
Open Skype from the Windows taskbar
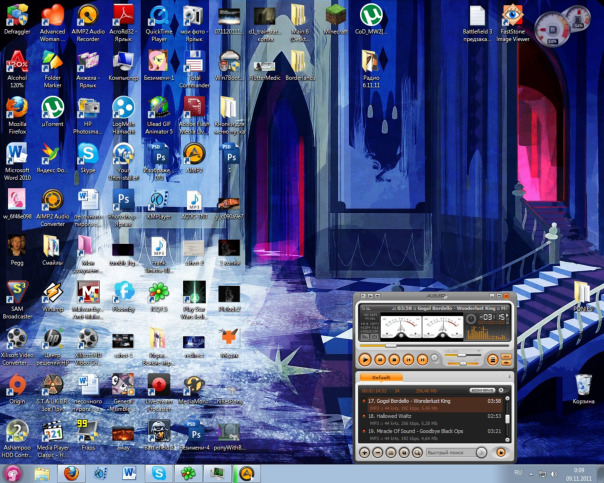(158, 472)
